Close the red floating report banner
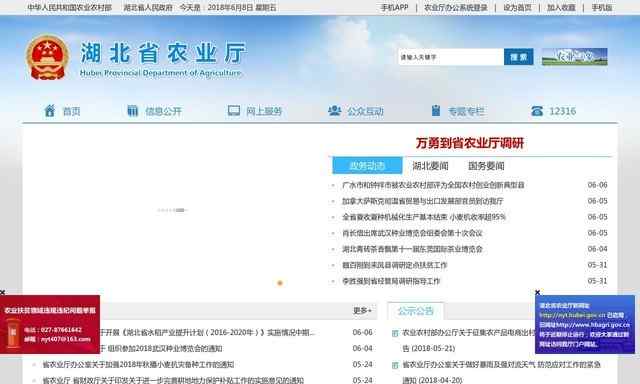Image resolution: width=640 pixels, height=384 pixels. [2, 292]
